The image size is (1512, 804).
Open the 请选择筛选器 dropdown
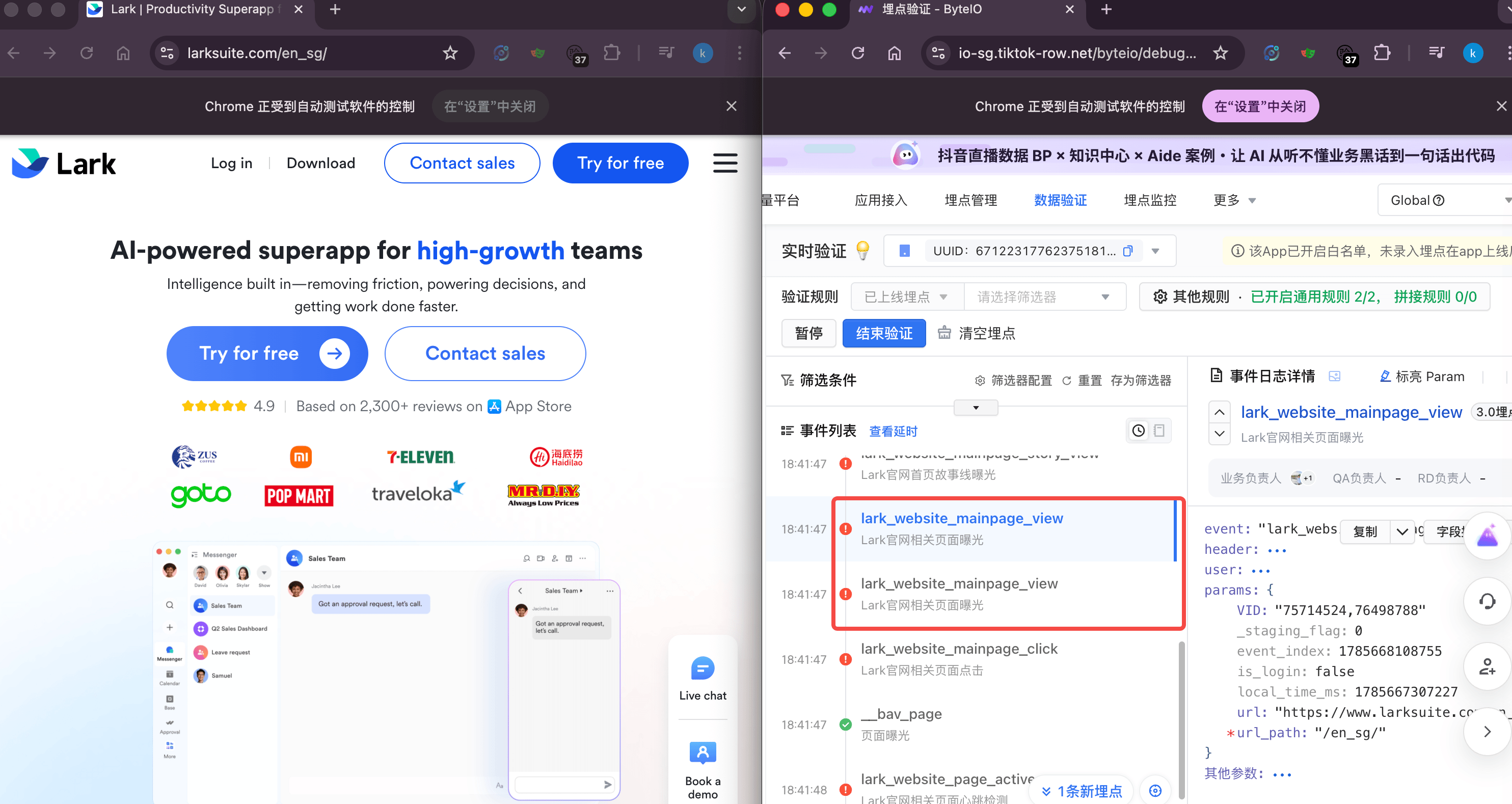[x=1045, y=297]
